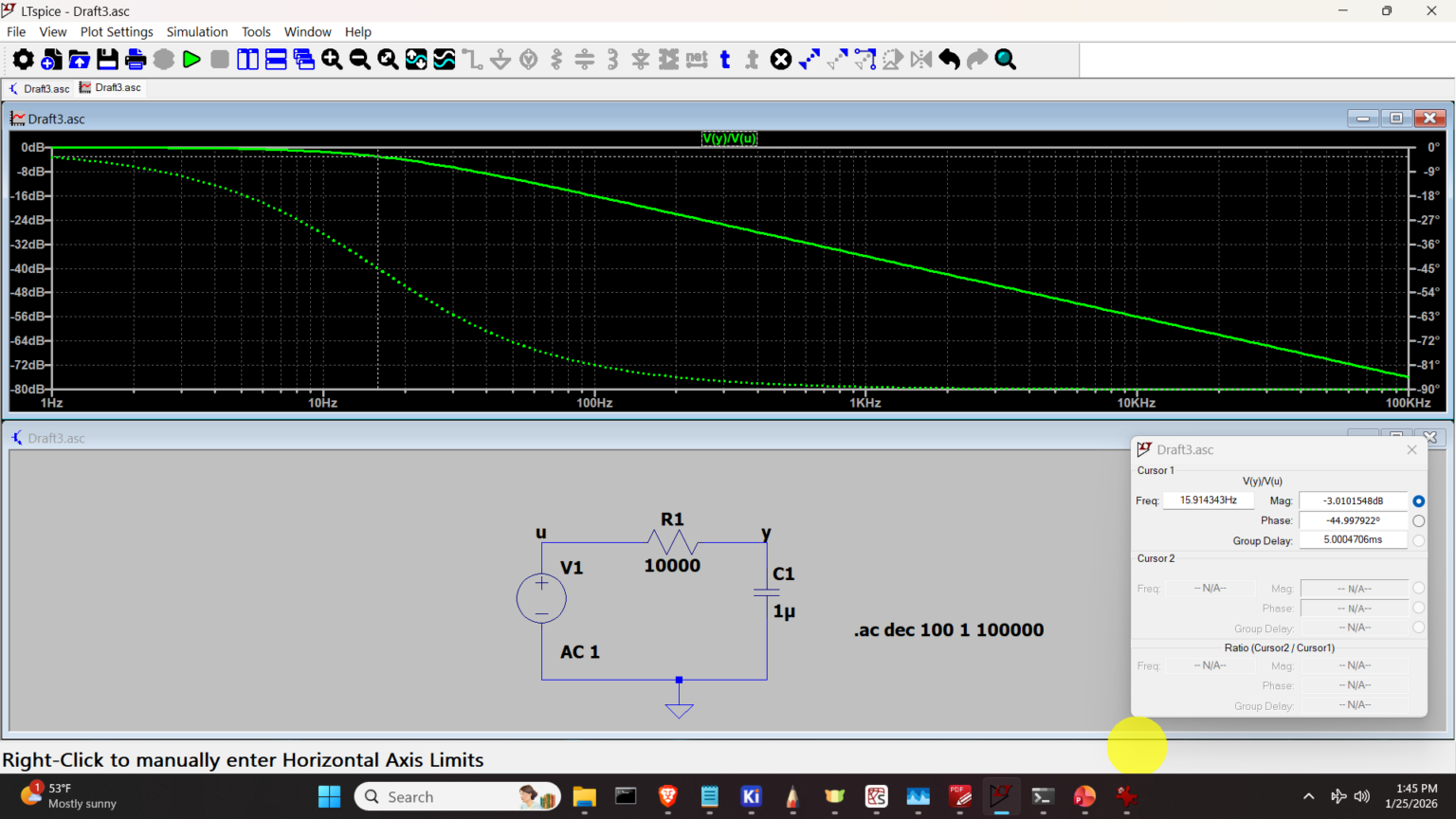This screenshot has height=819, width=1456.
Task: Select the Diode component tool
Action: tap(640, 59)
